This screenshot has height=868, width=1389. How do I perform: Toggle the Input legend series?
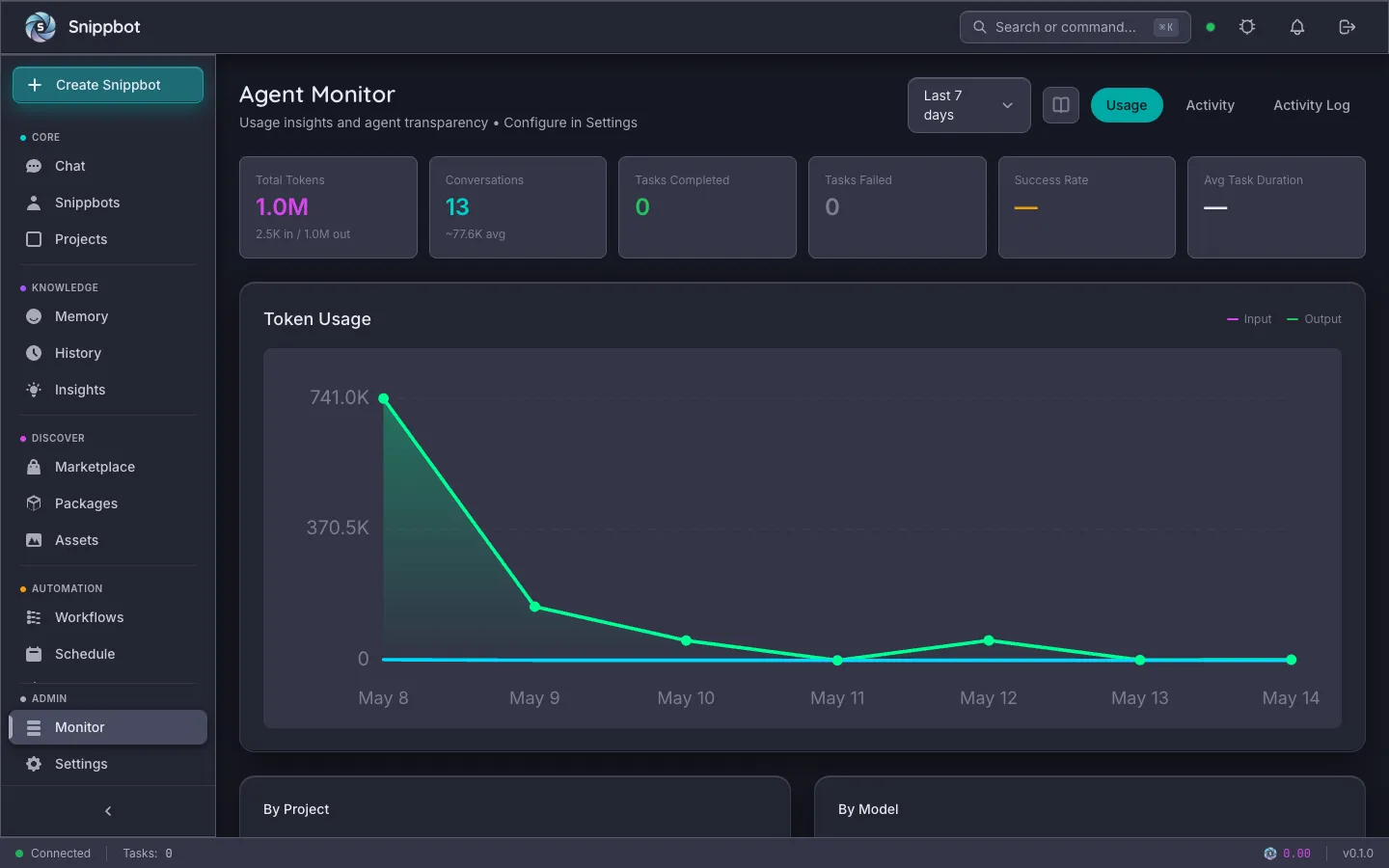[x=1249, y=319]
